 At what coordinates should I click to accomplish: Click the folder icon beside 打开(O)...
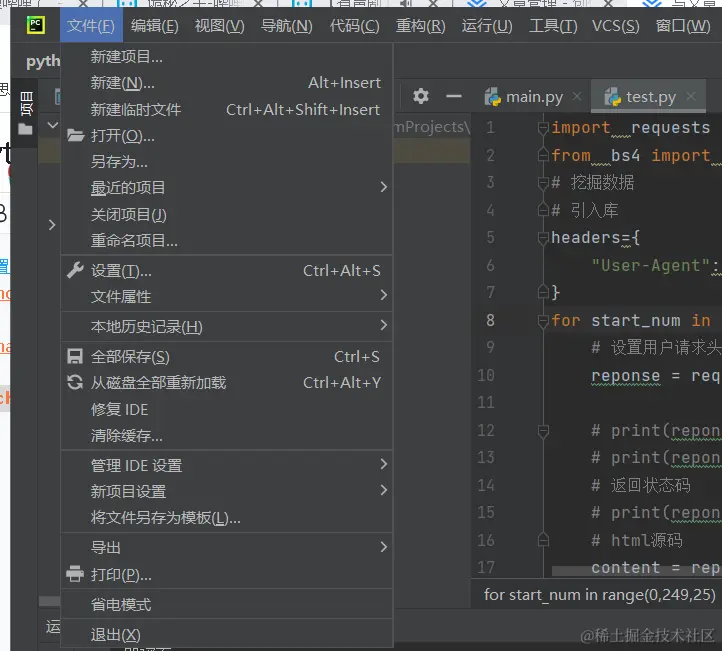coord(75,135)
